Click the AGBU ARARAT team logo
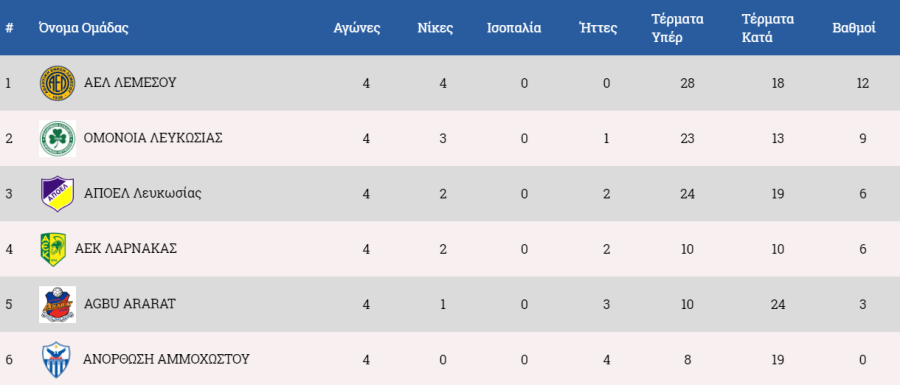The image size is (900, 385). (57, 305)
